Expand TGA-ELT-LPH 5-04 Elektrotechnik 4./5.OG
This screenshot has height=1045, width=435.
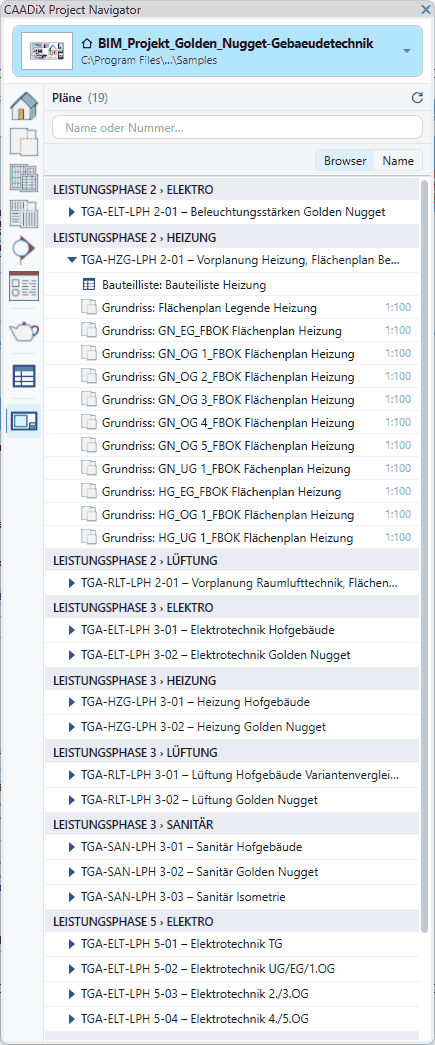tap(73, 1019)
